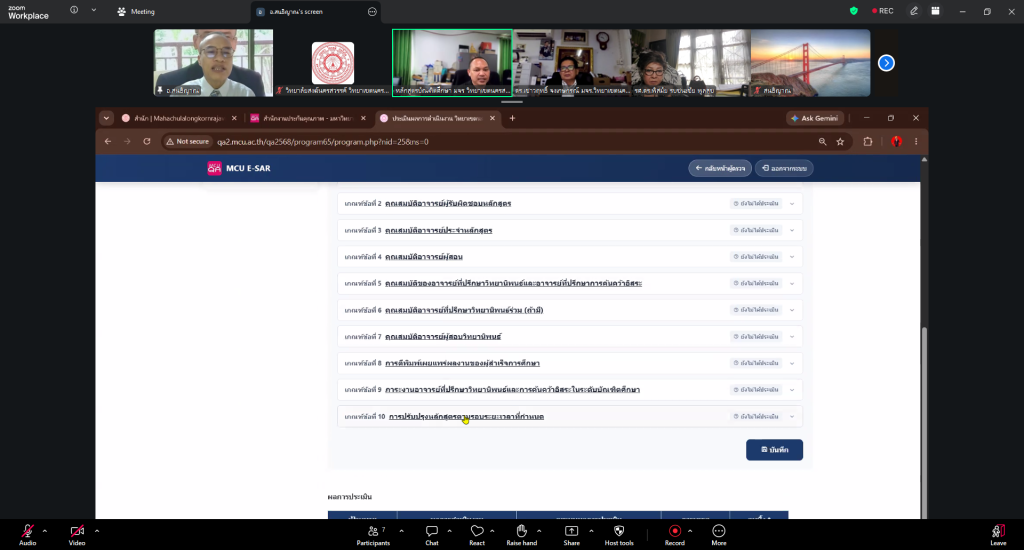
Task: Click the MCU E-SAR logo
Action: tap(238, 169)
